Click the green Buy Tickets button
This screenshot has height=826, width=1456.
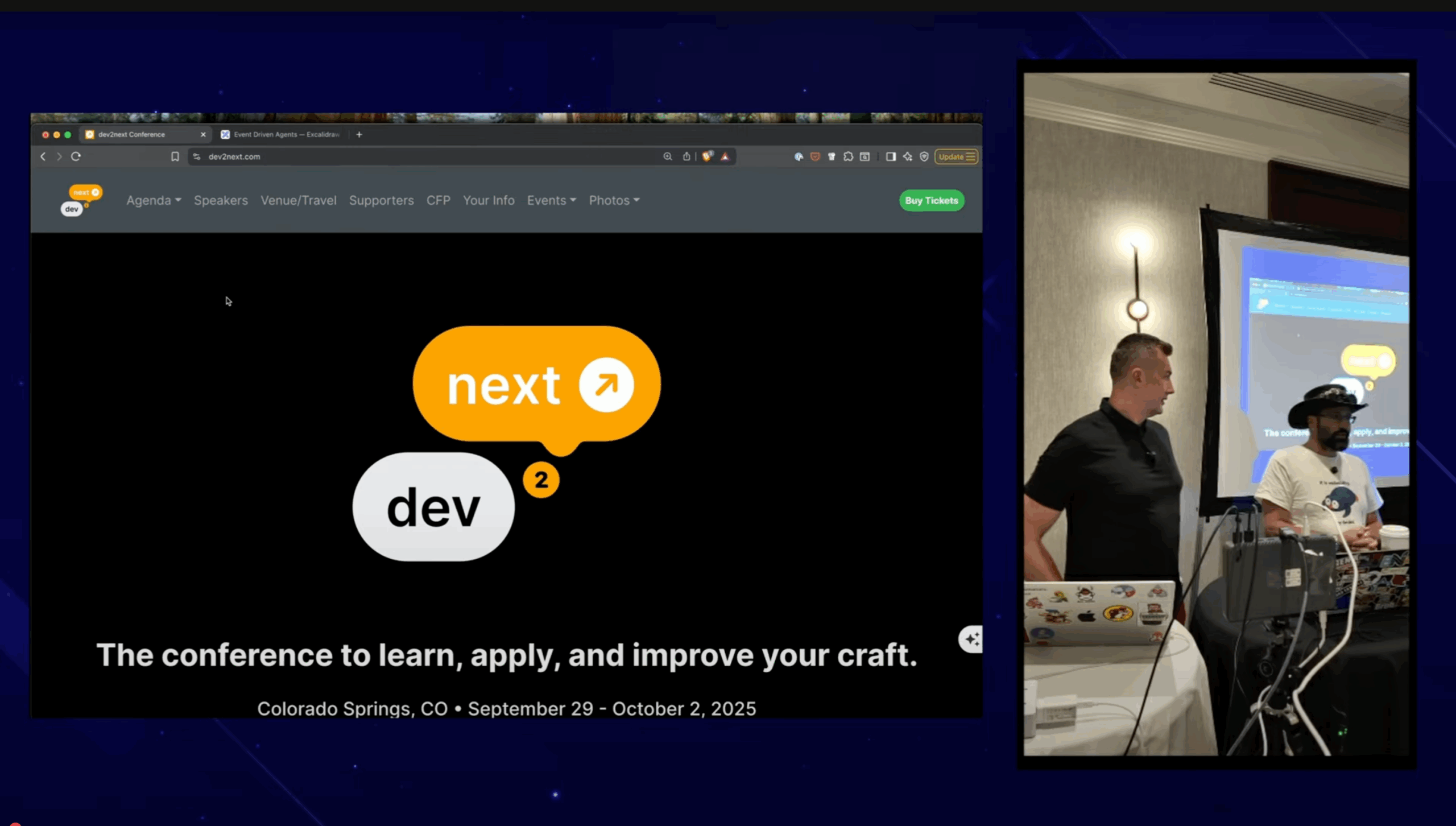point(931,200)
